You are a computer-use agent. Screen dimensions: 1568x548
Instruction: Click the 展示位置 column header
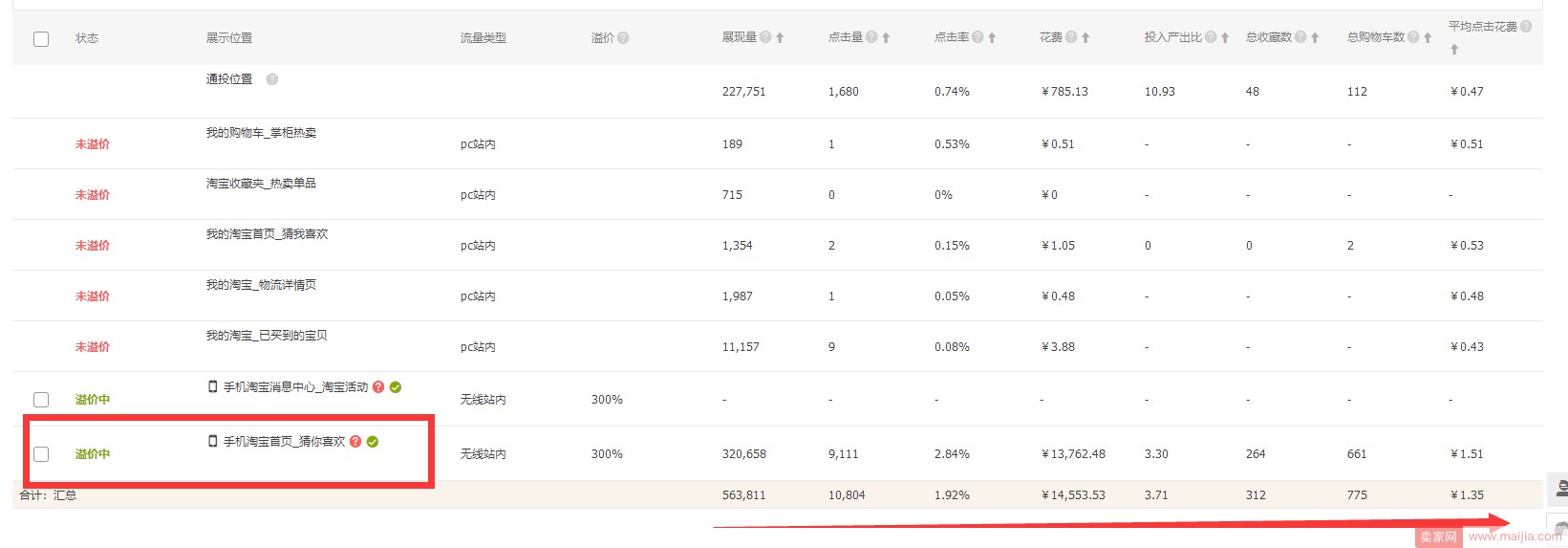click(x=229, y=38)
